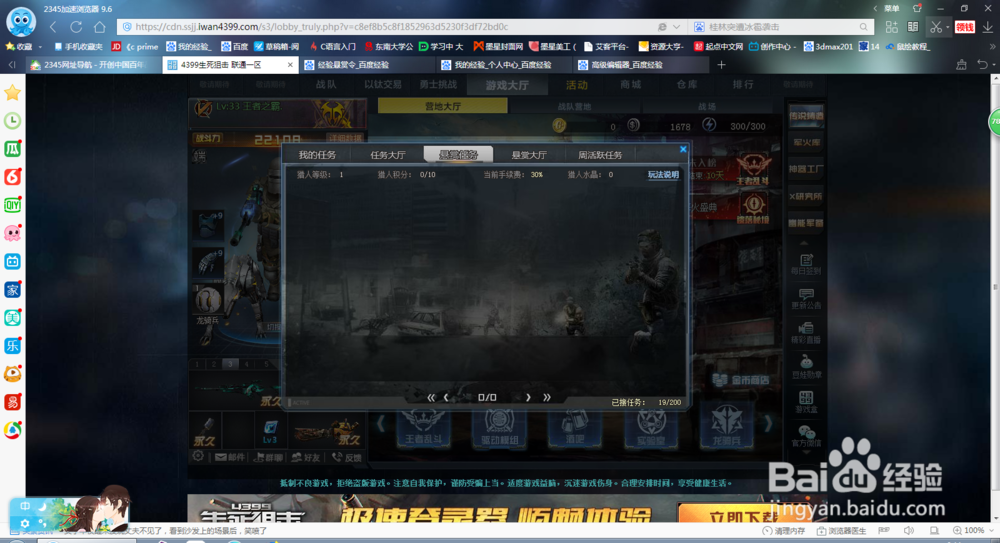
Task: Open the 龙骑兵 icon in the carousel
Action: pyautogui.click(x=726, y=426)
